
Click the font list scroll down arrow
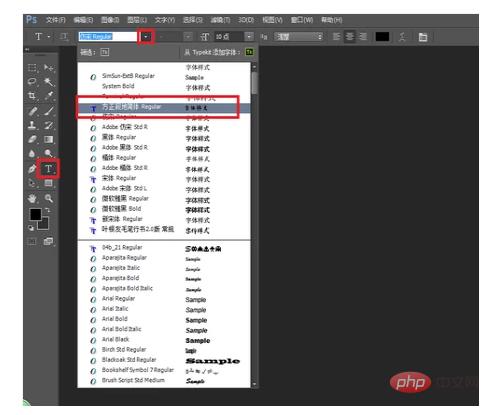pos(254,384)
